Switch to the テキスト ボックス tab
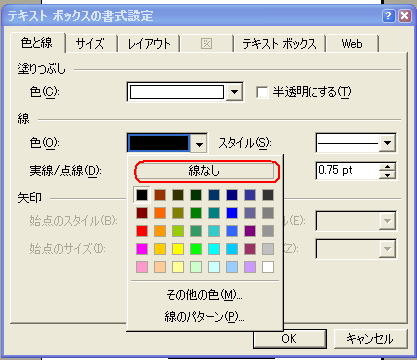 (x=279, y=44)
